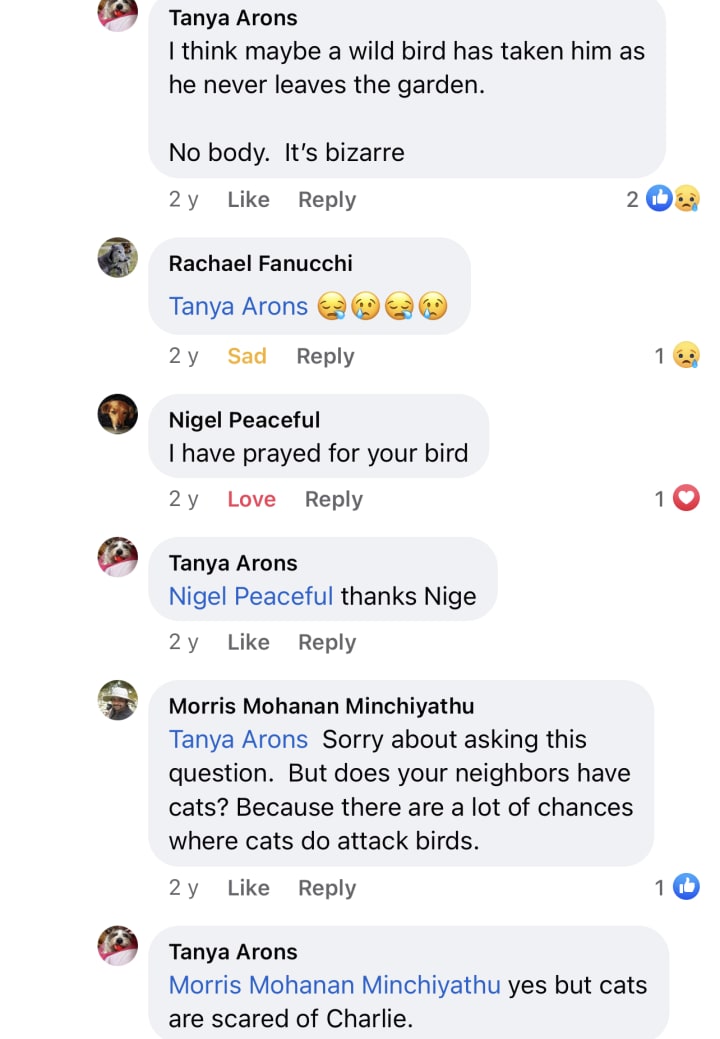
Task: View like reaction on Morris's cats comment
Action: [x=685, y=886]
